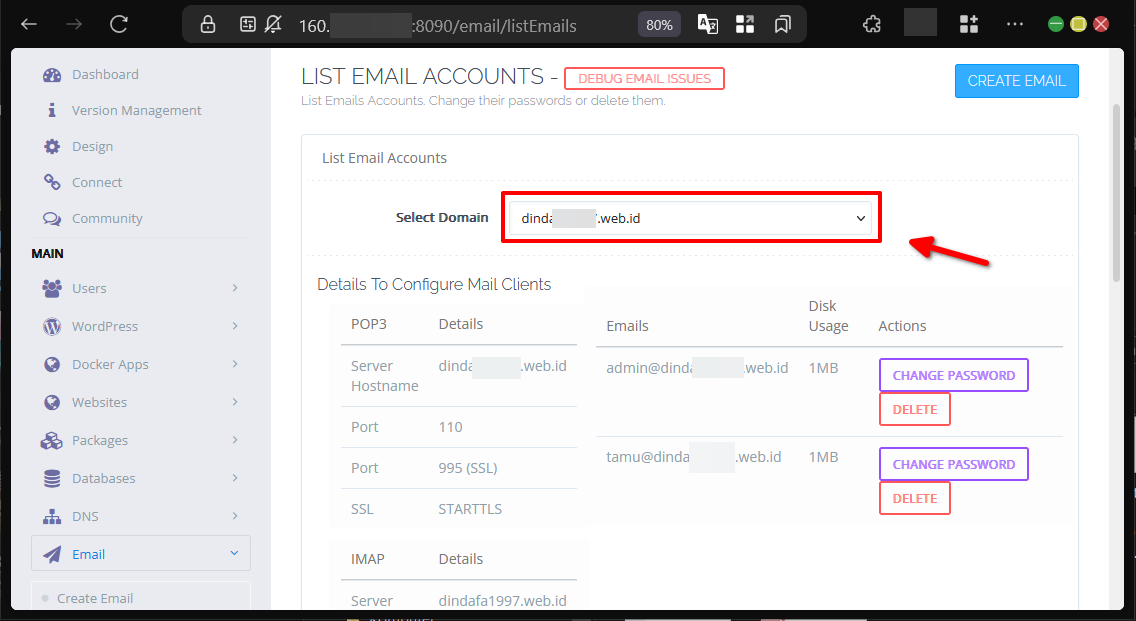Click the Dashboard icon in sidebar
The width and height of the screenshot is (1136, 621).
(x=52, y=75)
